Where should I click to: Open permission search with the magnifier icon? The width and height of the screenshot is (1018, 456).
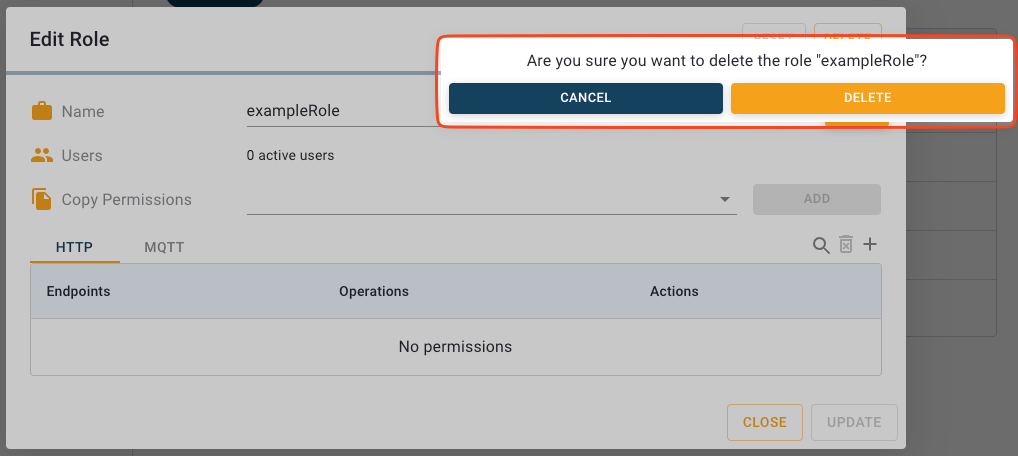coord(821,245)
